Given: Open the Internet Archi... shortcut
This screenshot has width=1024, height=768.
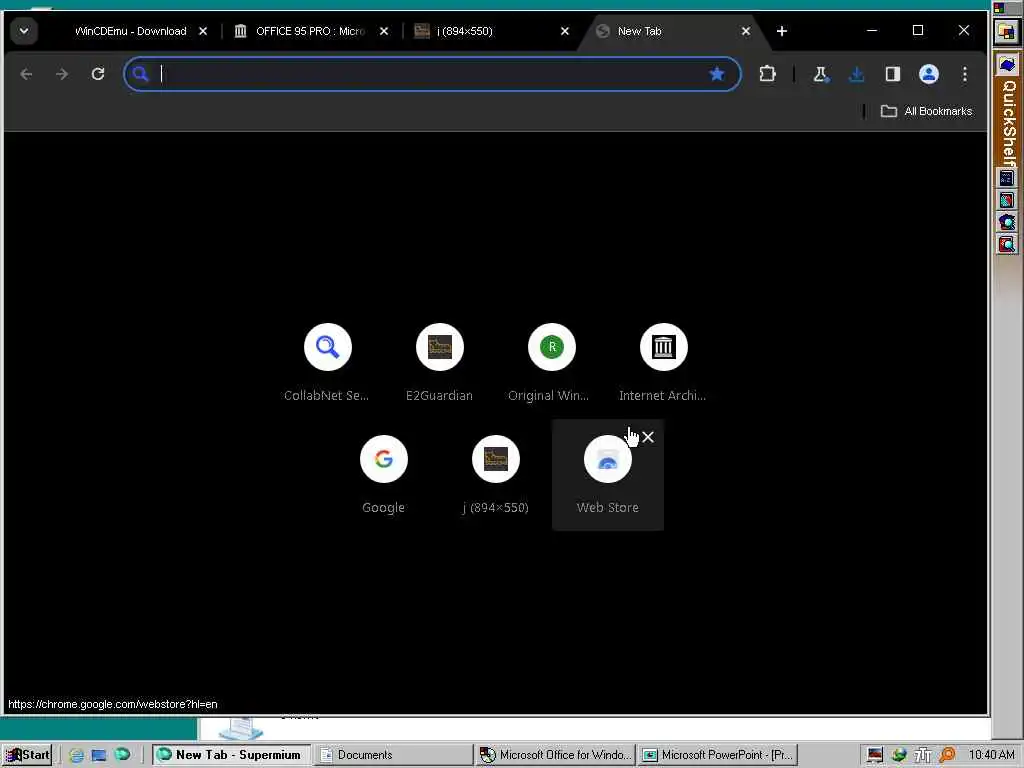Looking at the screenshot, I should pyautogui.click(x=664, y=362).
